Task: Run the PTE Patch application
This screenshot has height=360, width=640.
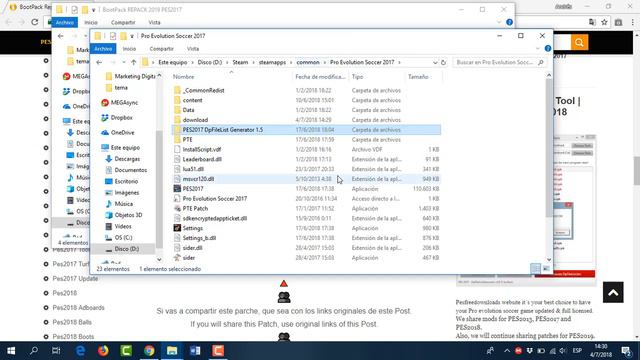Action: (x=195, y=208)
